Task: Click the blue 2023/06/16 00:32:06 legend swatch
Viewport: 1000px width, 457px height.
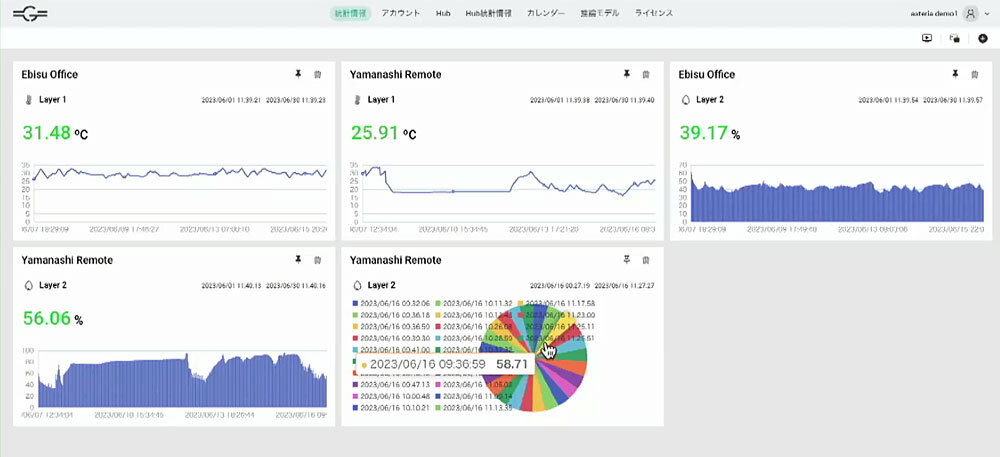Action: tap(355, 302)
